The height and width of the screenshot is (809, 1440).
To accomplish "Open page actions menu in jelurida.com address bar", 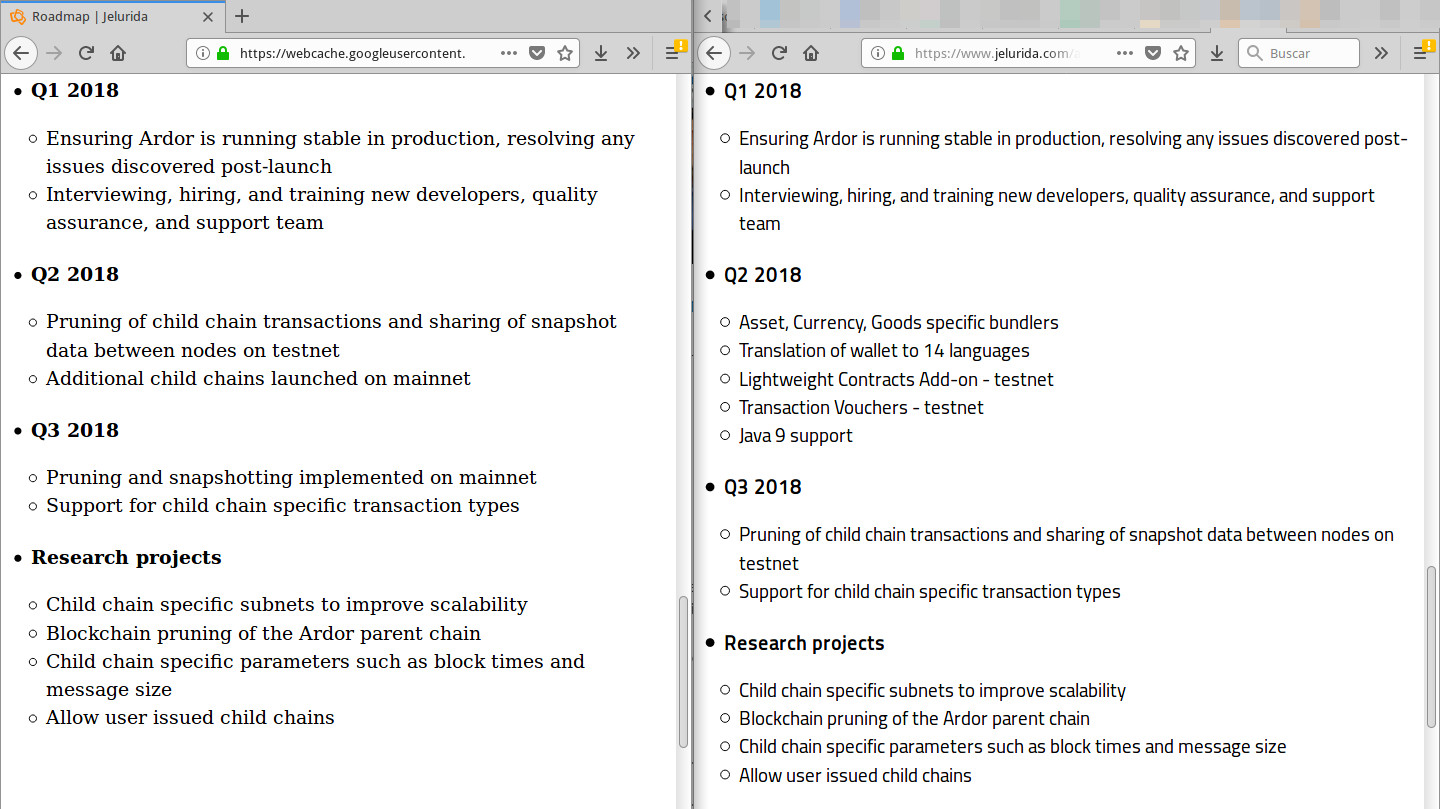I will 1124,53.
